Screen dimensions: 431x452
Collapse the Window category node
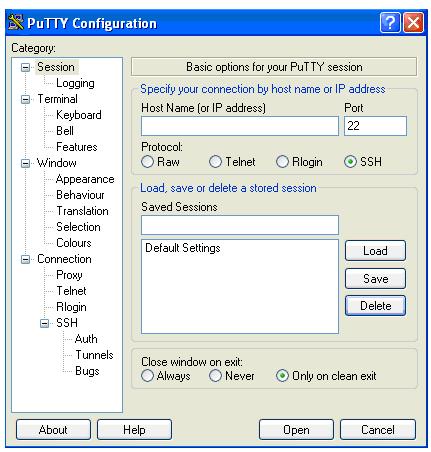click(25, 163)
